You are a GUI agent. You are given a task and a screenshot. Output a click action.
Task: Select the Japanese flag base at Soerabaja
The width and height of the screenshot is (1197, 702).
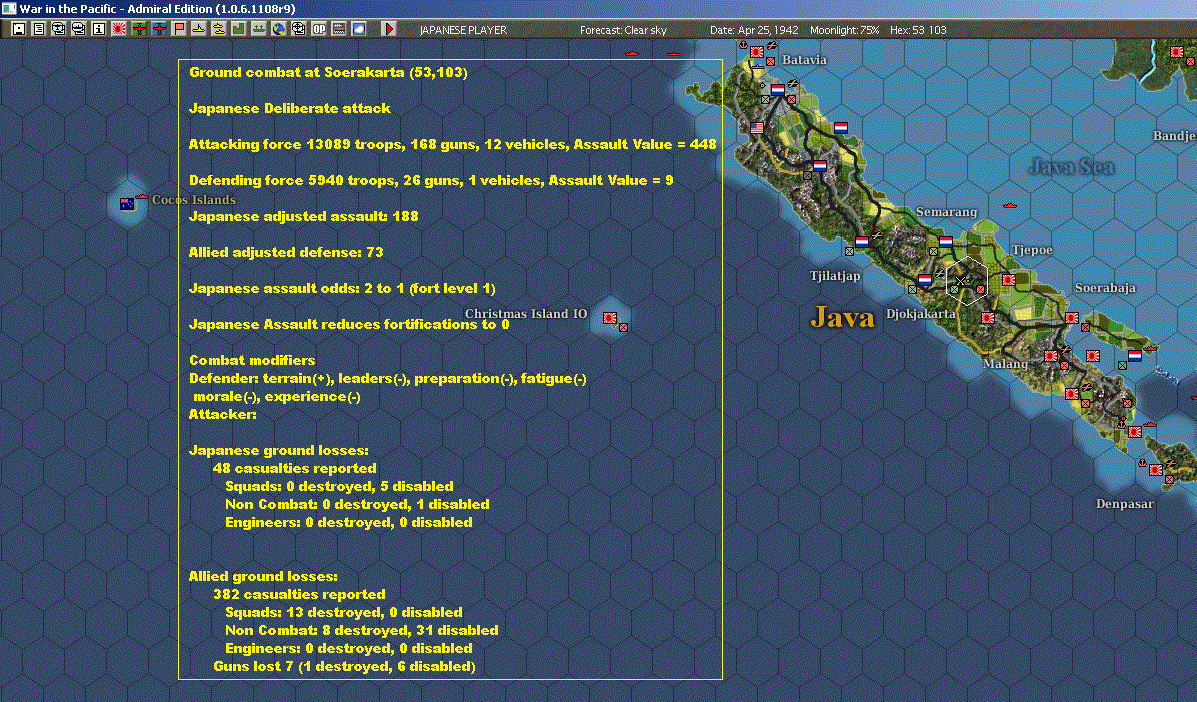coord(1072,317)
